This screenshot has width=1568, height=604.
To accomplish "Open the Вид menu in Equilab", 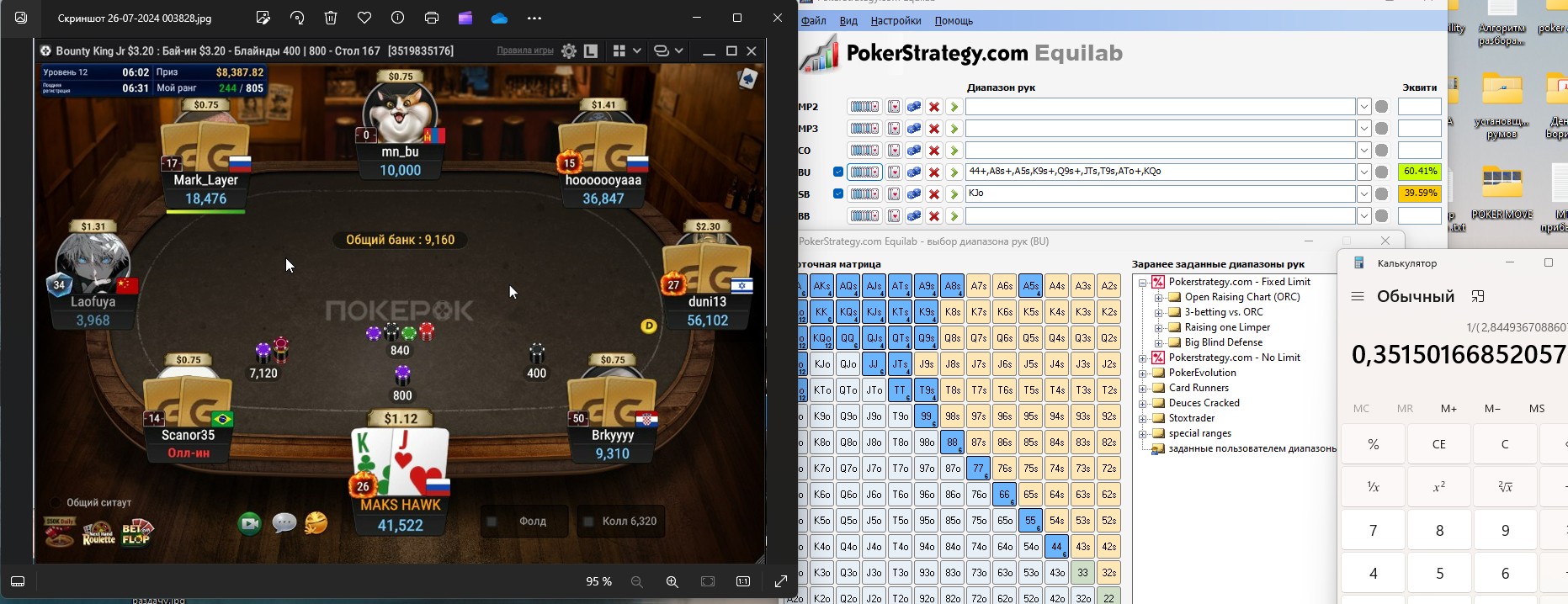I will pos(849,20).
